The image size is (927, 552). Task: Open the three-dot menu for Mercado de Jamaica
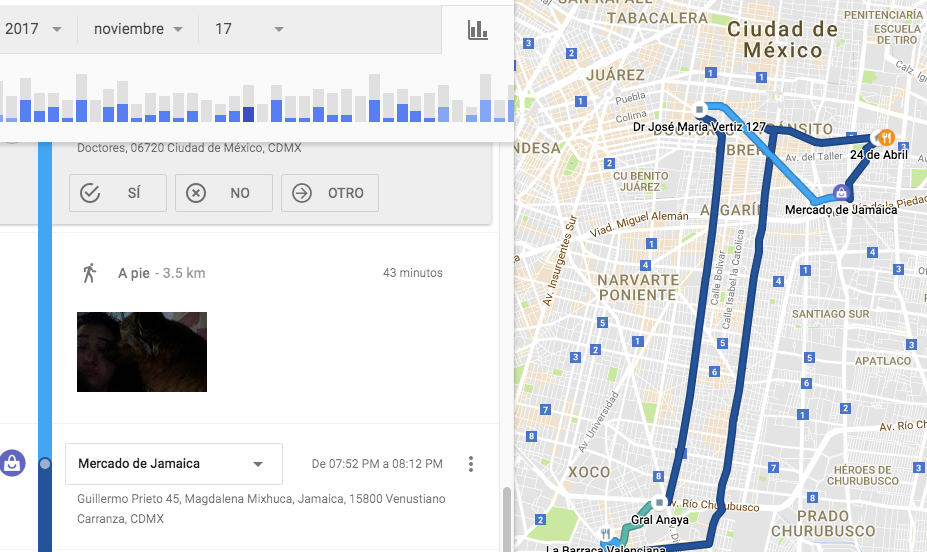(x=471, y=464)
